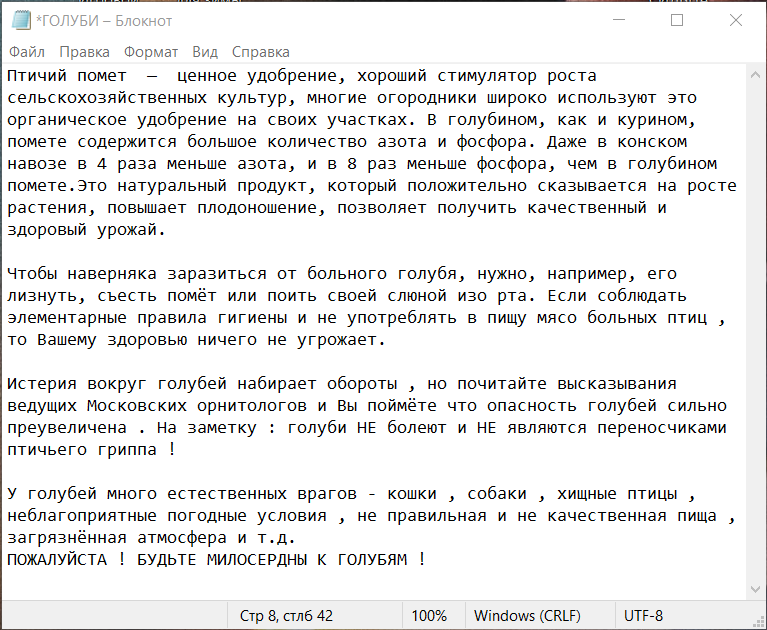This screenshot has width=767, height=630.
Task: Open the Файл menu
Action: coord(27,52)
